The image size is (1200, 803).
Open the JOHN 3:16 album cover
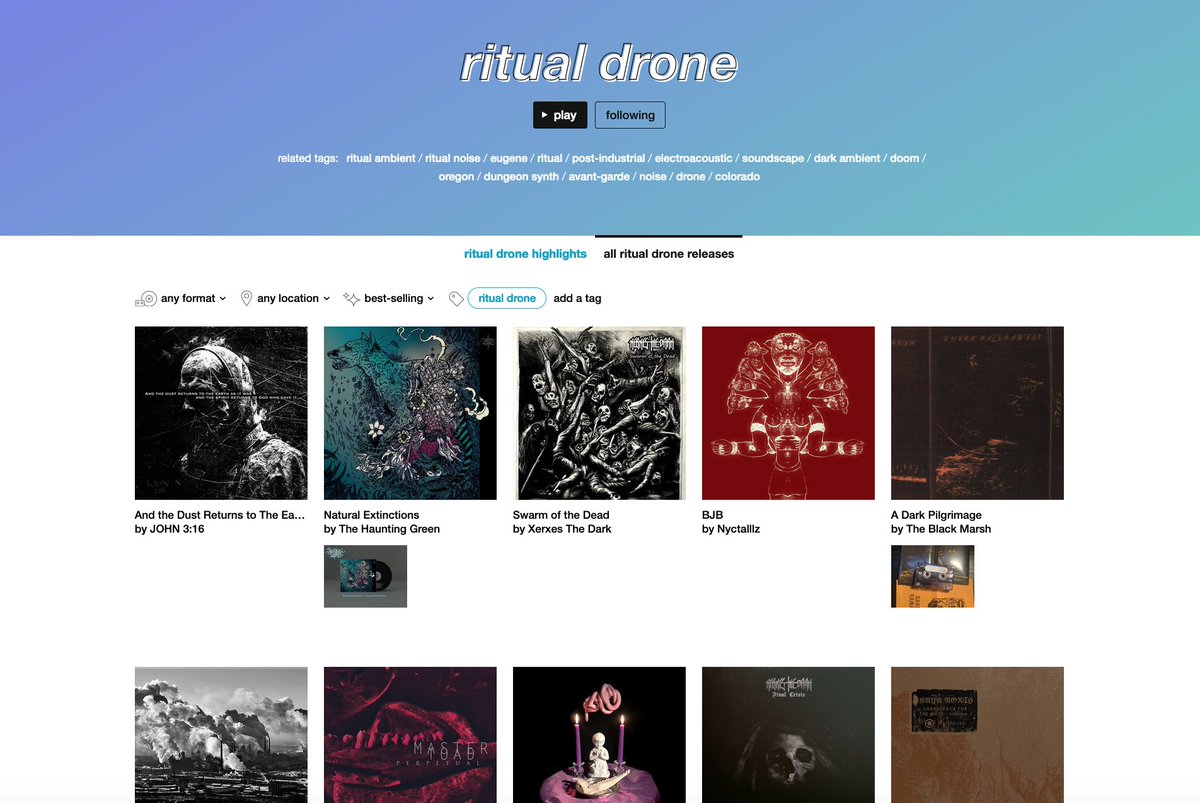click(x=221, y=413)
